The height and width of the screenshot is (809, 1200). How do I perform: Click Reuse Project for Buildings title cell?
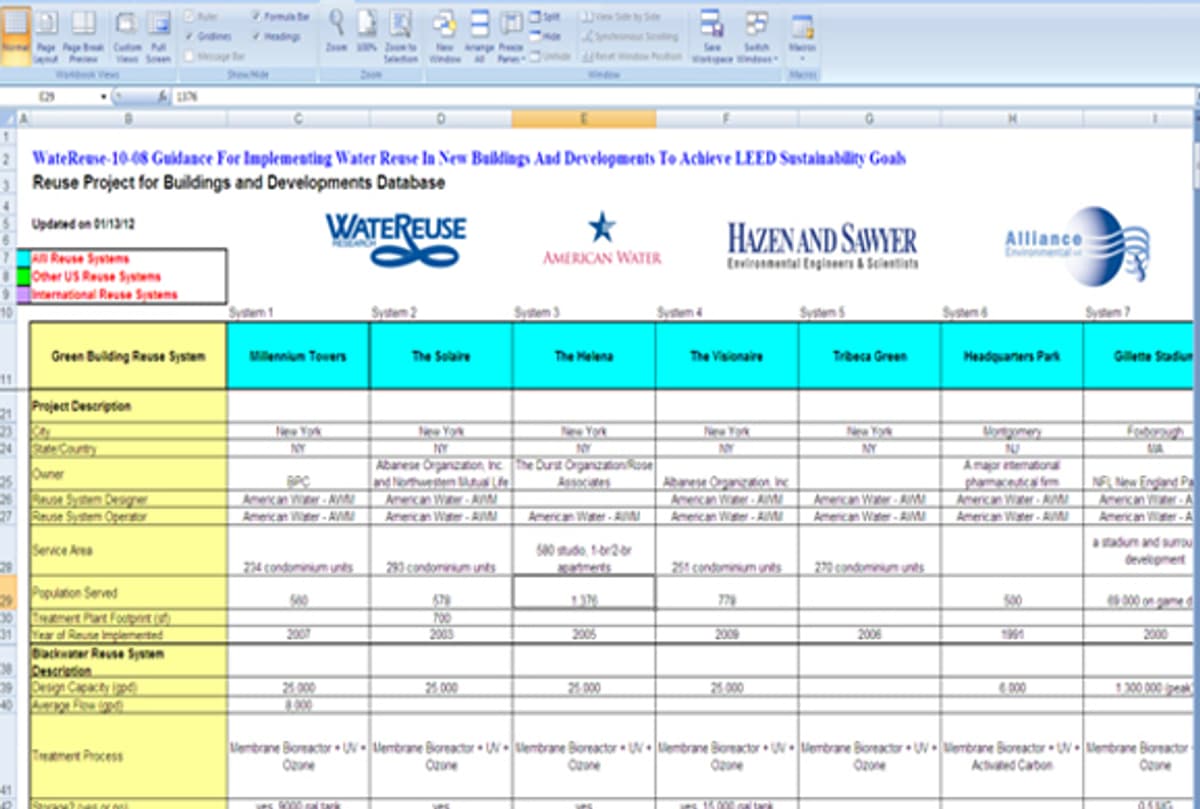pyautogui.click(x=239, y=183)
